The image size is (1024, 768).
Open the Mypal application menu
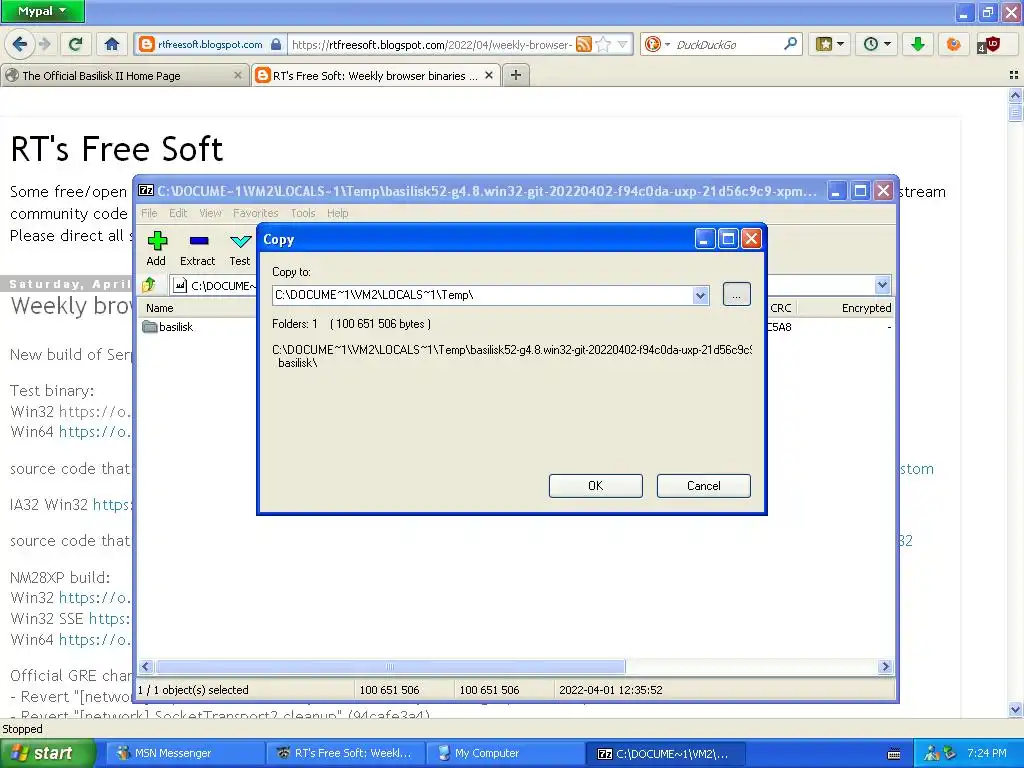click(42, 11)
